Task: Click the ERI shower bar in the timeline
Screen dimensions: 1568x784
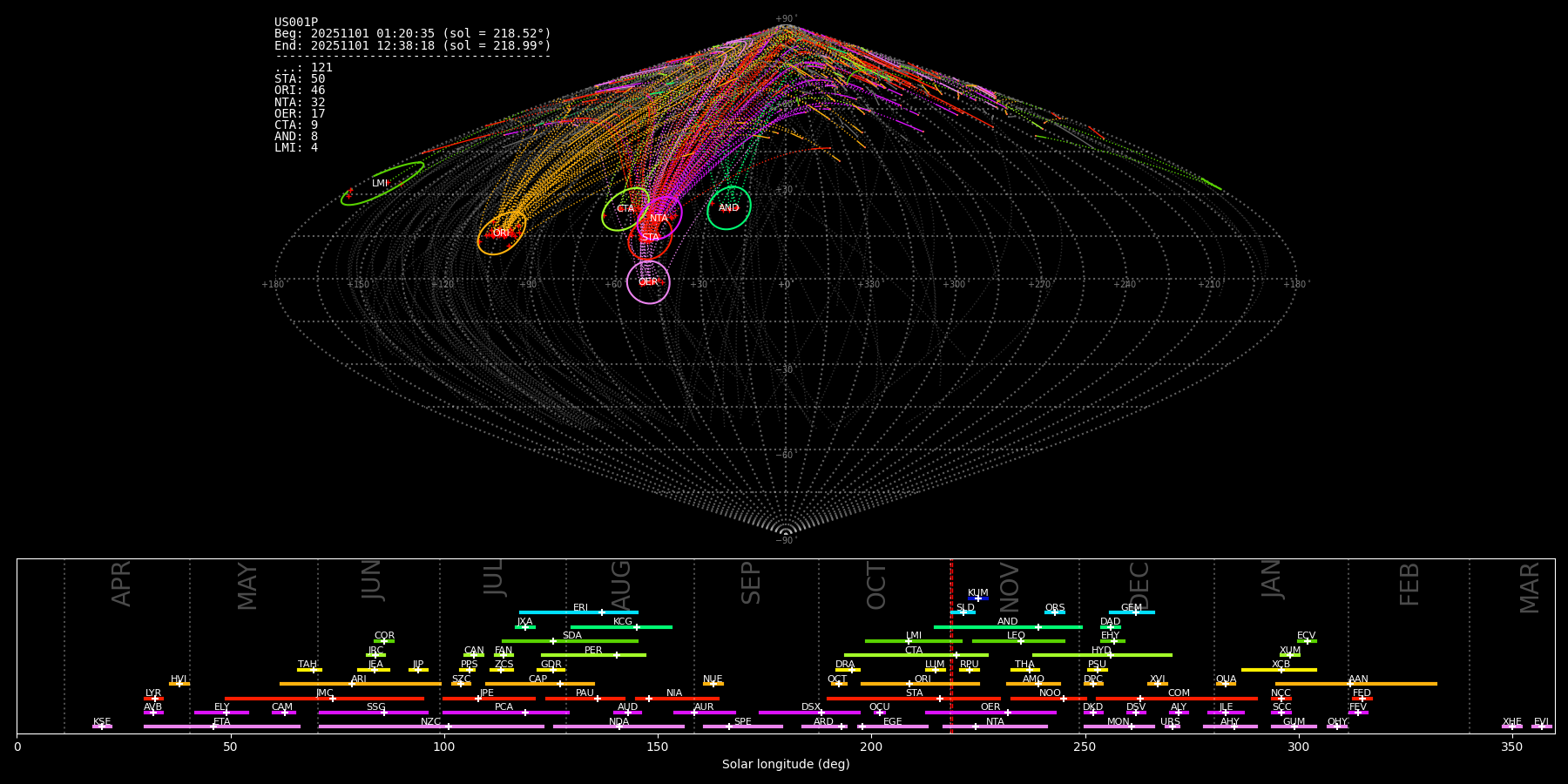Action: 578,612
